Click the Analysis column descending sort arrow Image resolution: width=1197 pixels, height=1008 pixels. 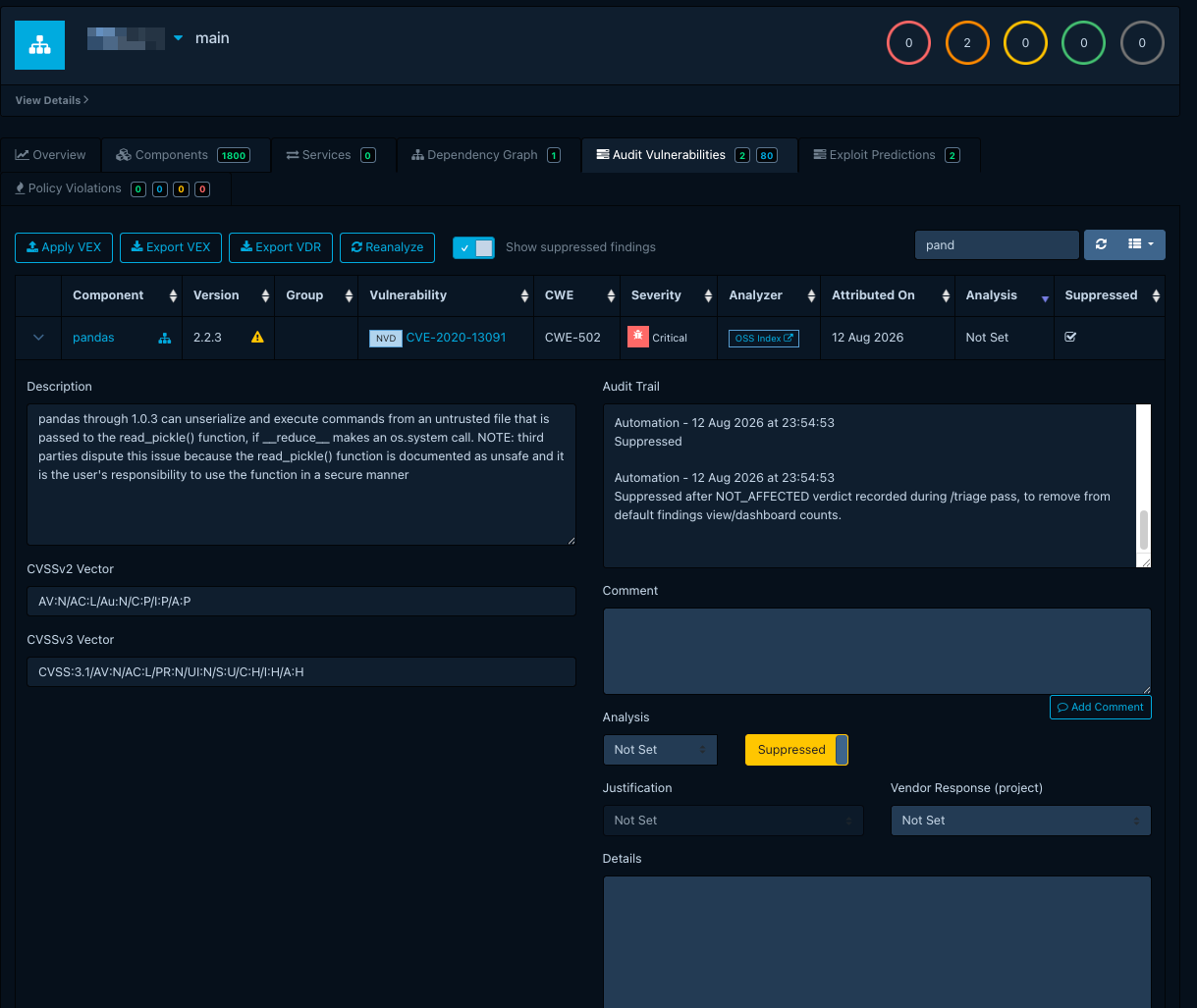[x=1045, y=298]
